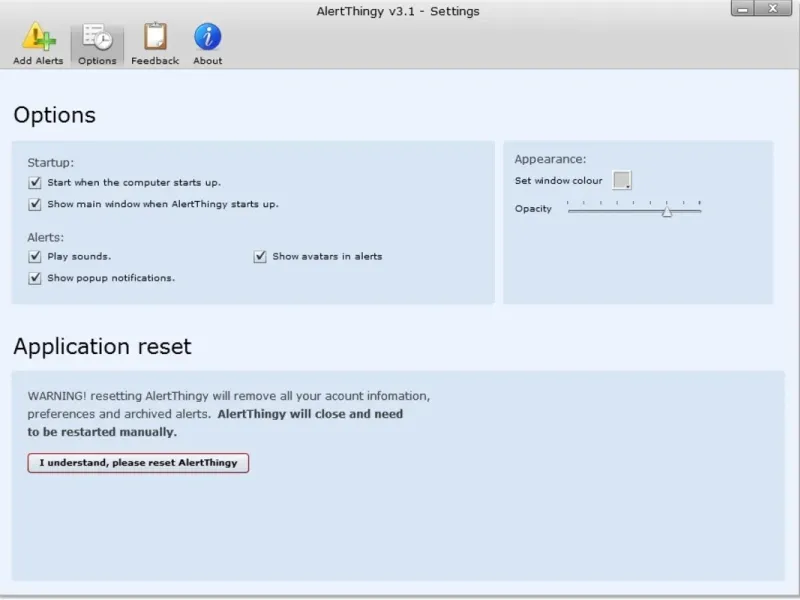Screen dimensions: 800x600
Task: Click the WARNING! resetting AlertThingy text
Action: 229,414
